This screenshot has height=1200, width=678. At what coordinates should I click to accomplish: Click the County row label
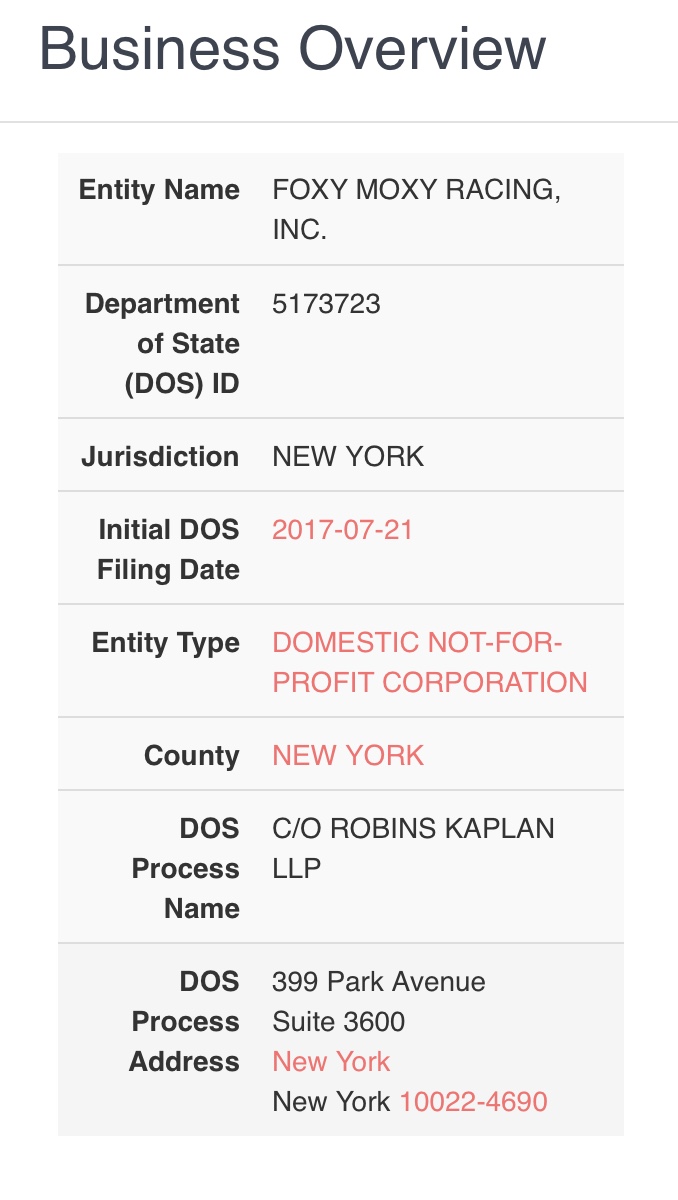click(192, 755)
